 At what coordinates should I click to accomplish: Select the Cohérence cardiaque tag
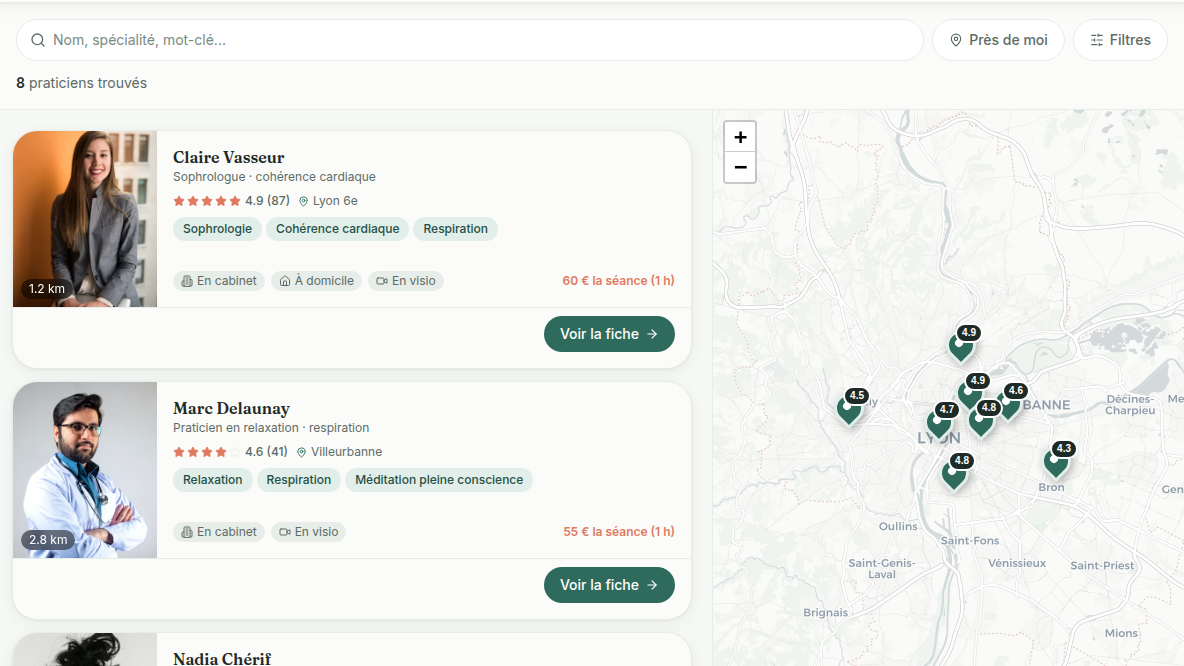[x=338, y=229]
